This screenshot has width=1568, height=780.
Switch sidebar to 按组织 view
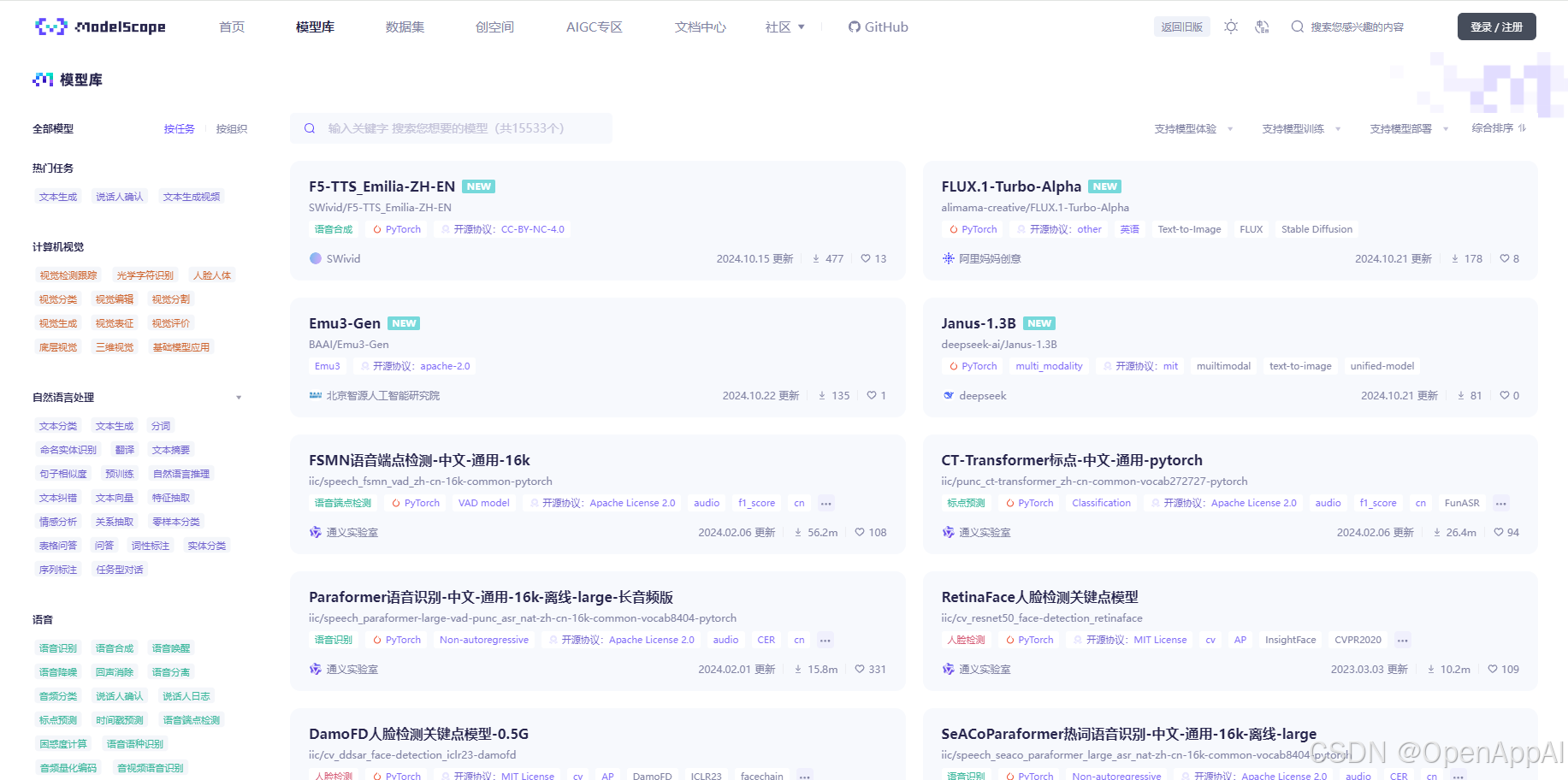[x=232, y=129]
